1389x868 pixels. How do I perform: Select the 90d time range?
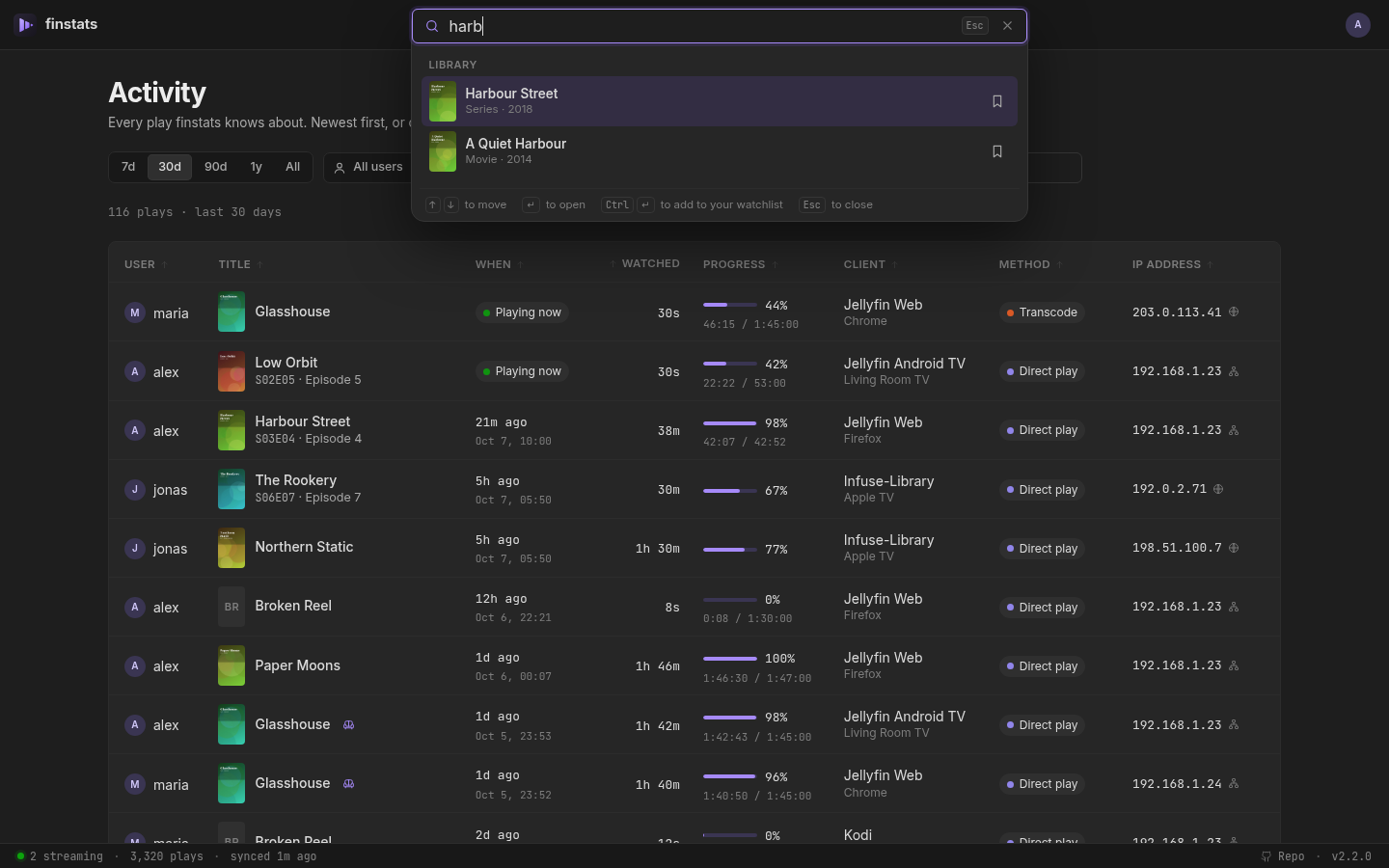pos(216,167)
